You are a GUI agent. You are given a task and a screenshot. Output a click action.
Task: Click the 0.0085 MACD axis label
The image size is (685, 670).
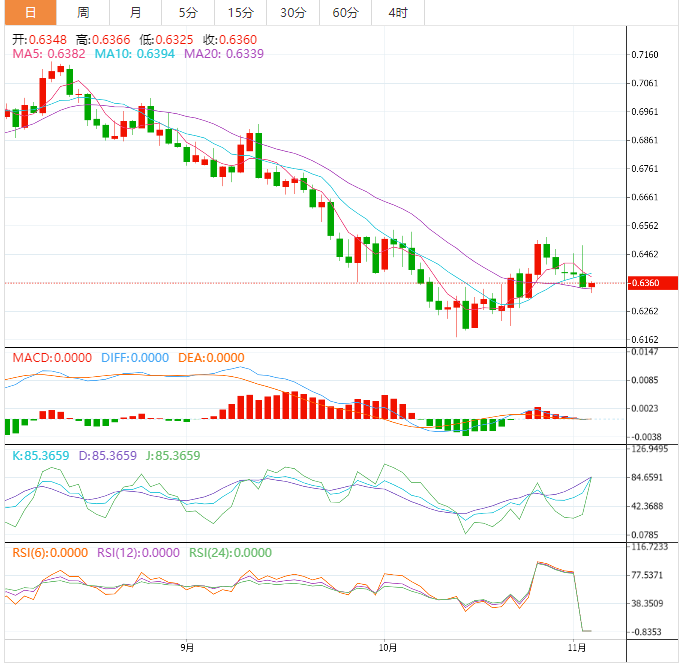[645, 380]
